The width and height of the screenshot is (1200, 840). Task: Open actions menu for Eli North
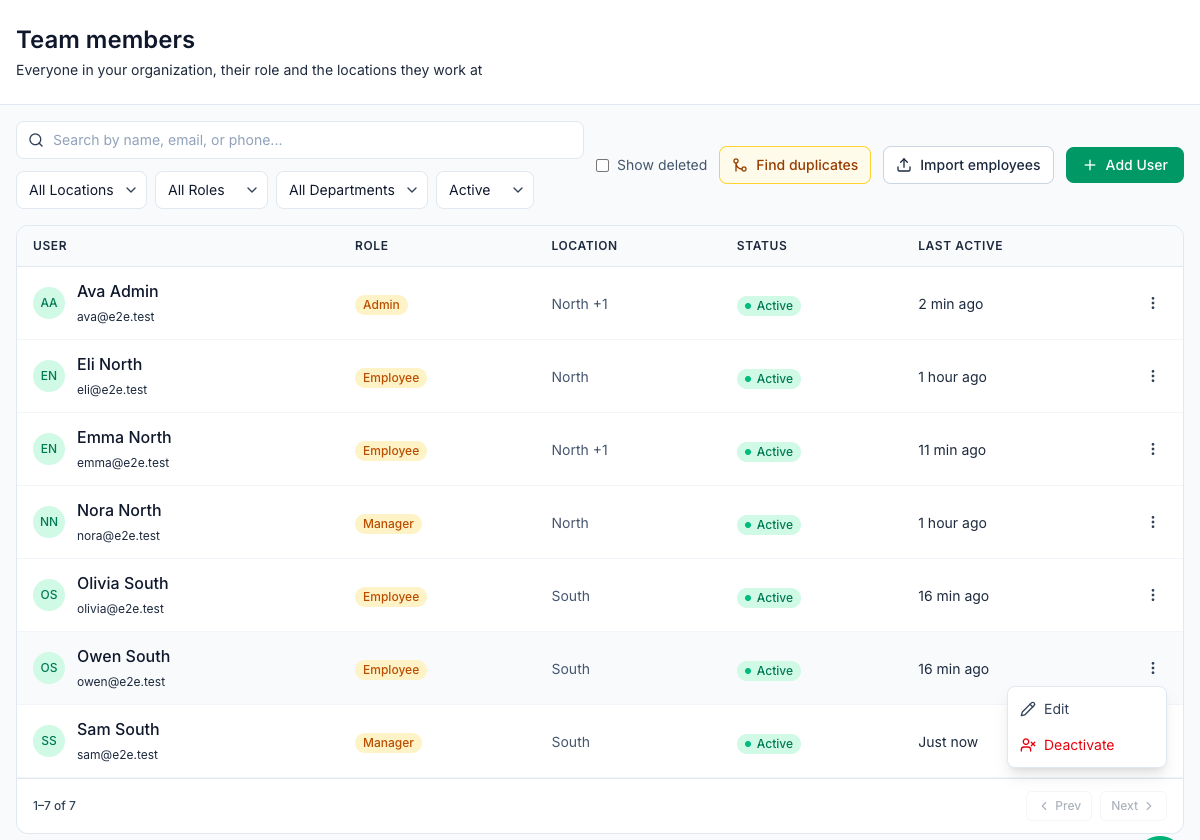(1153, 376)
